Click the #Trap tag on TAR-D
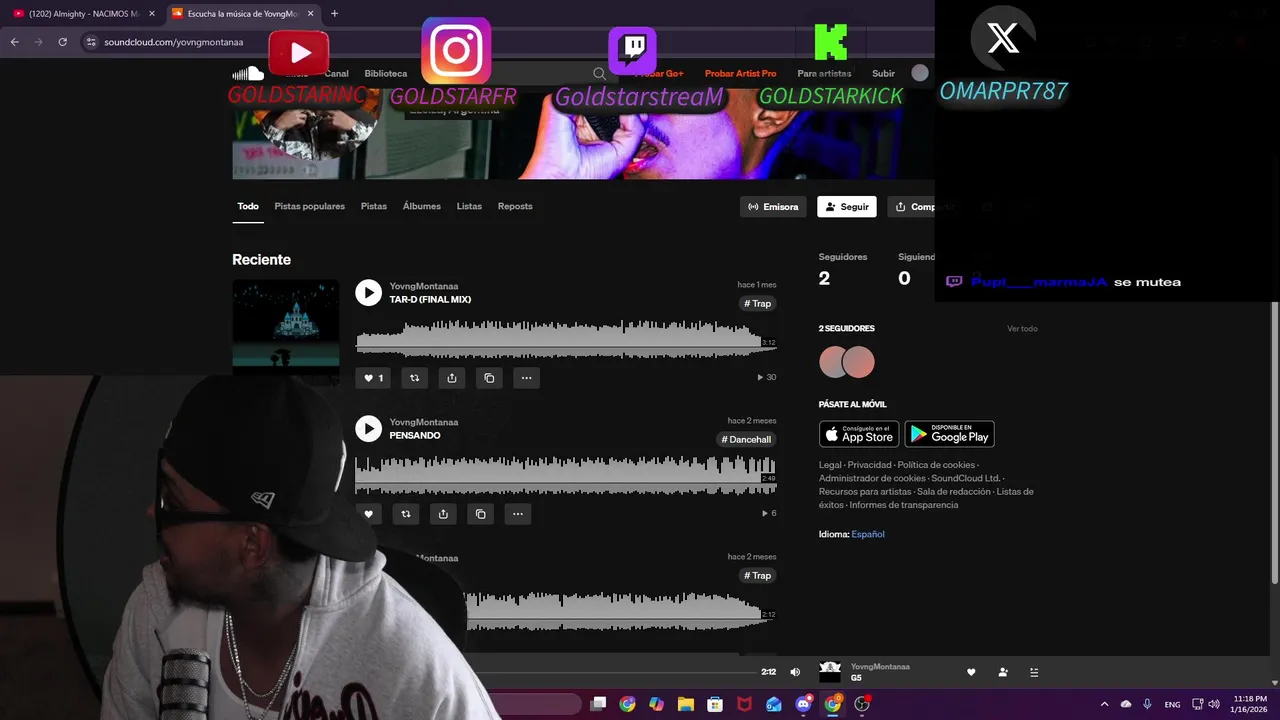 [x=758, y=303]
